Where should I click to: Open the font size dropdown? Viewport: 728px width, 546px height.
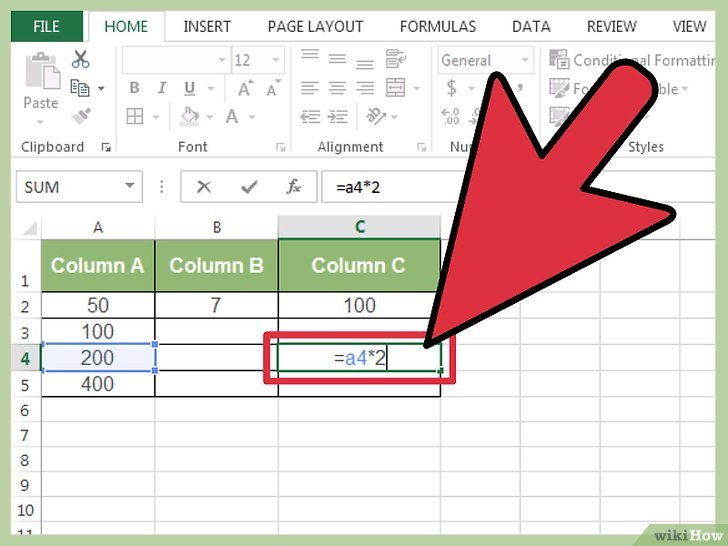coord(276,60)
